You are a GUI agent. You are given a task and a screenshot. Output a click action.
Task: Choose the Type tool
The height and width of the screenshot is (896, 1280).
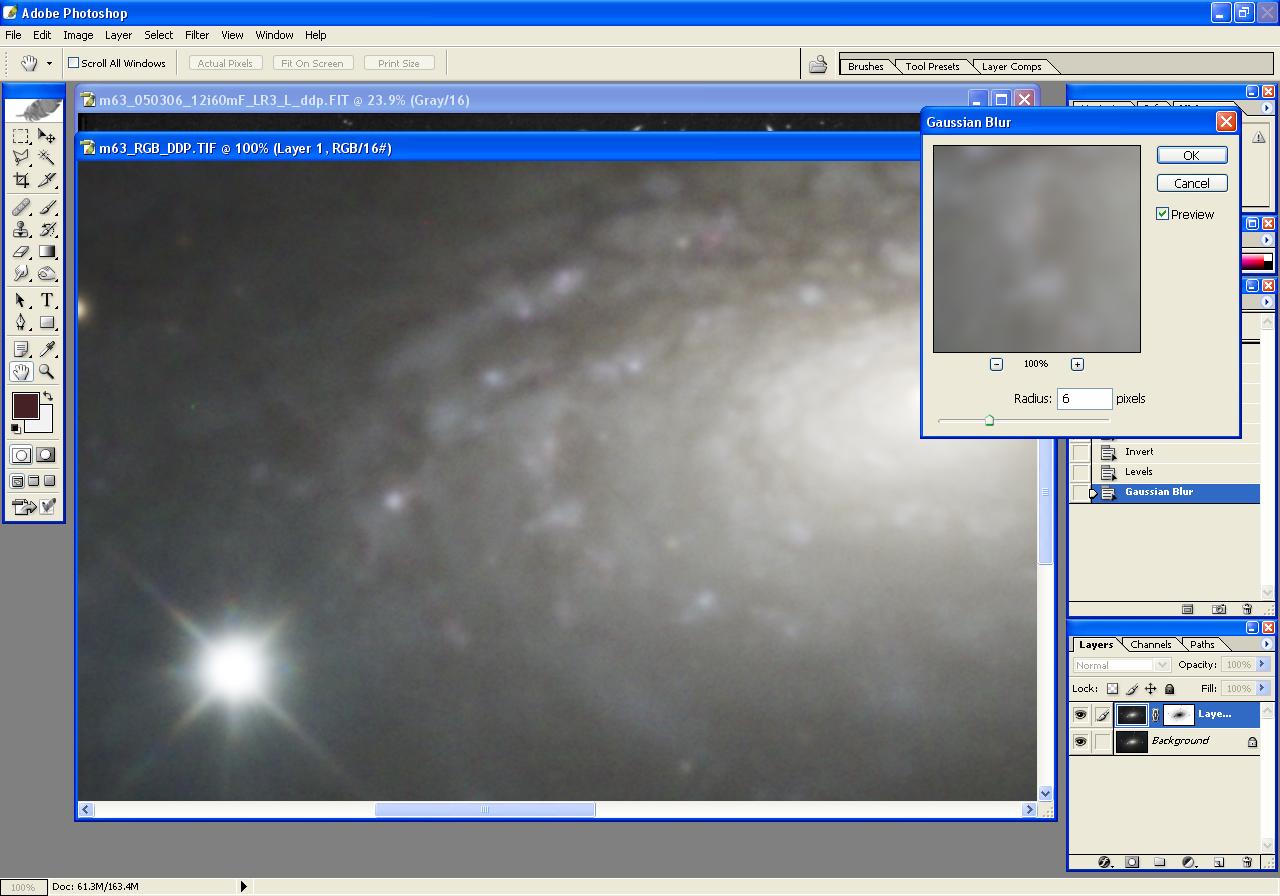(x=47, y=301)
